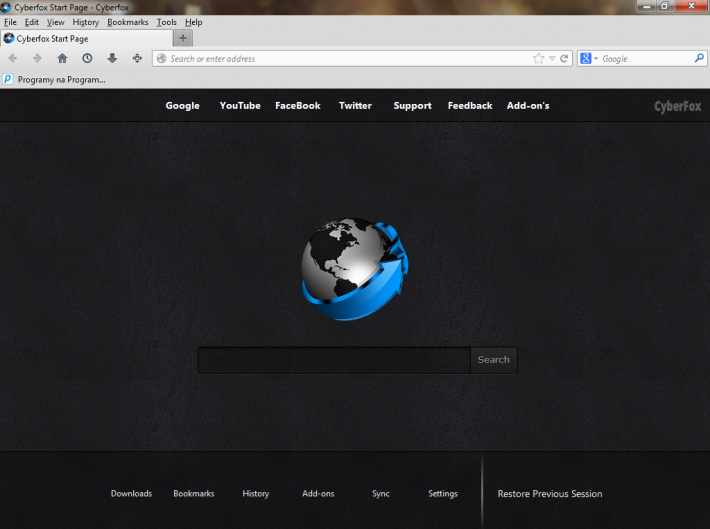Screen dimensions: 710x529
Task: Open Sync from the bottom shortcuts
Action: click(381, 494)
